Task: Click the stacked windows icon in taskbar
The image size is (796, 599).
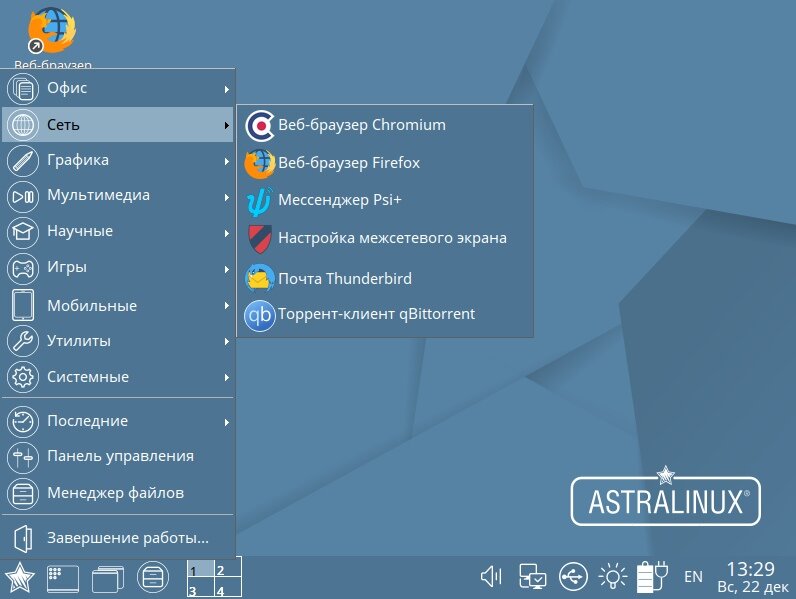Action: [x=108, y=579]
